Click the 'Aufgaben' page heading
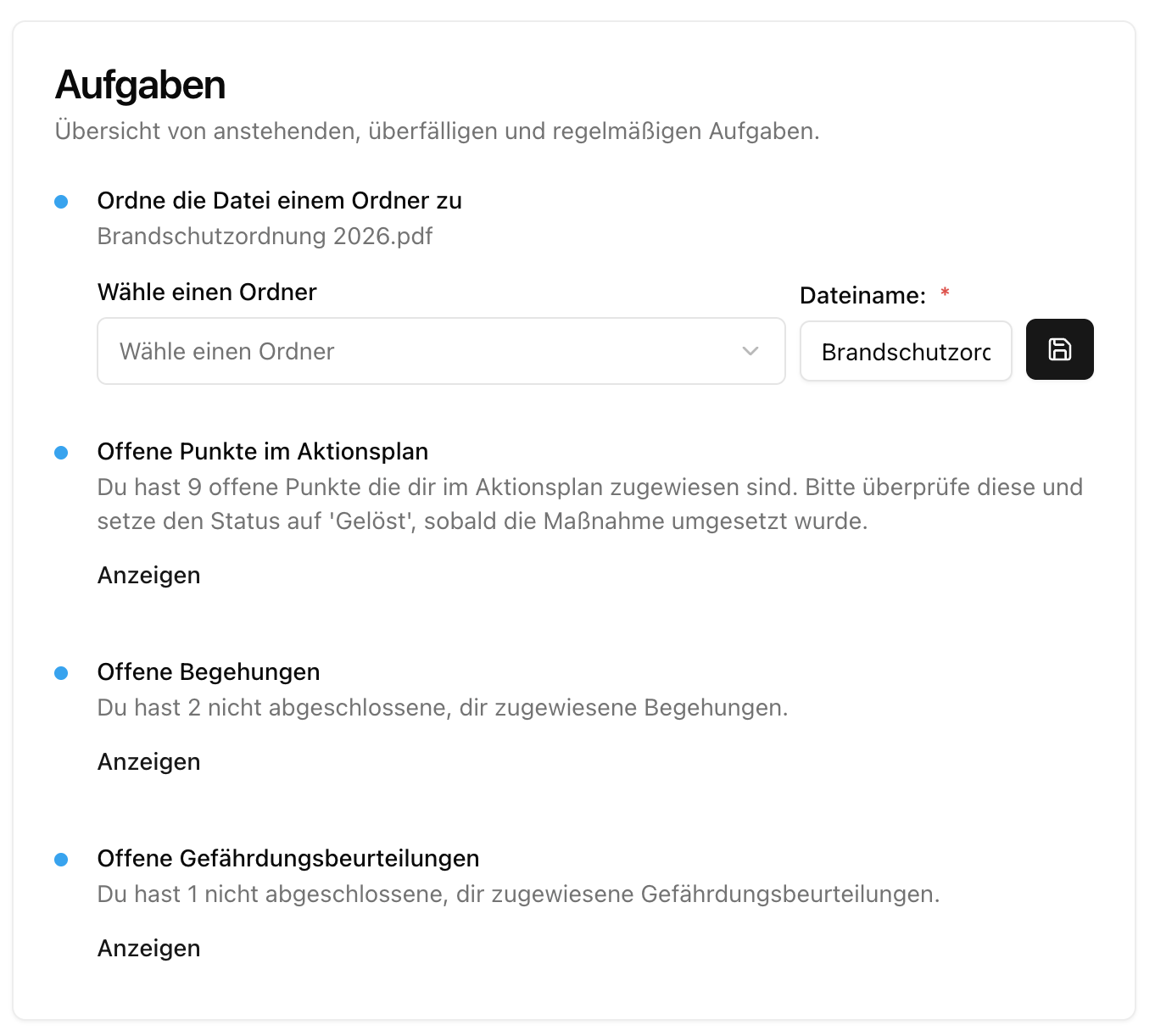The width and height of the screenshot is (1155, 1036). click(141, 85)
